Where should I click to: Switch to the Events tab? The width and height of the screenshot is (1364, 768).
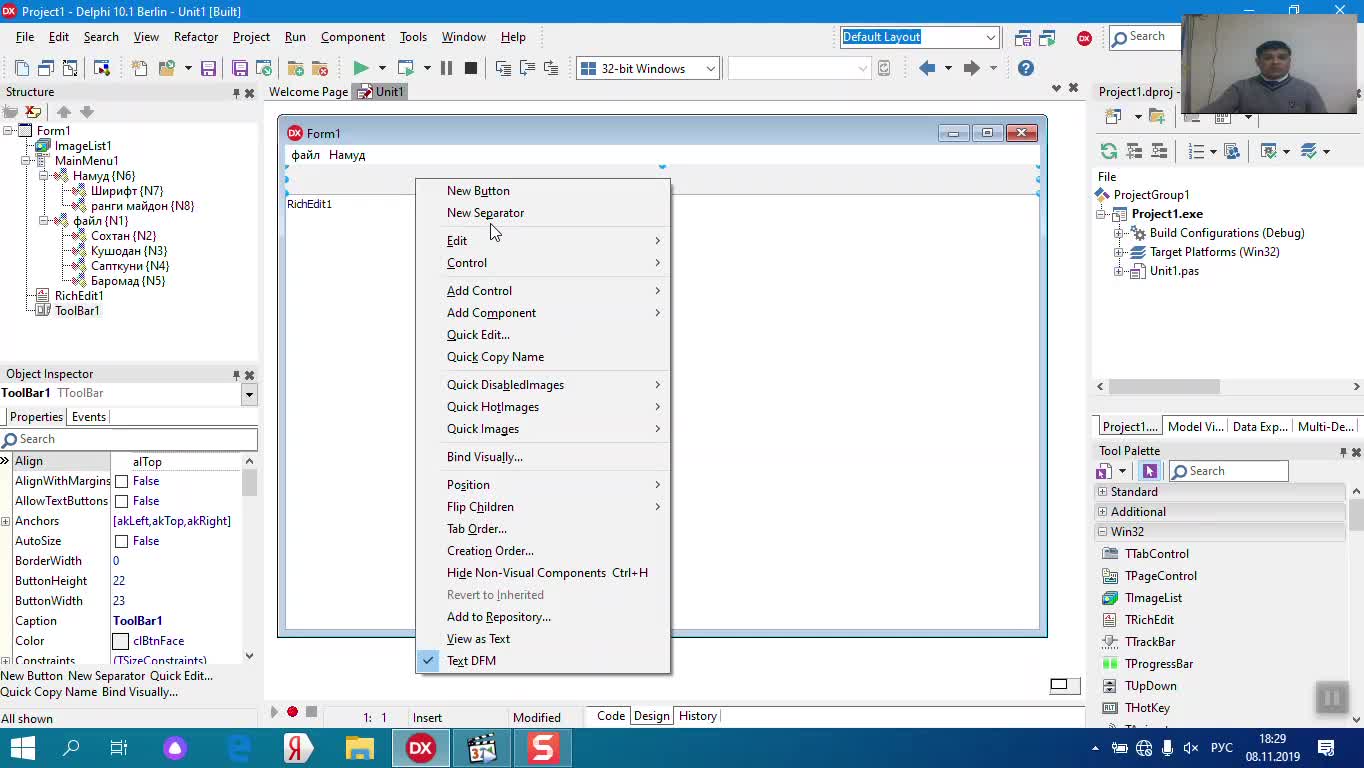tap(89, 417)
